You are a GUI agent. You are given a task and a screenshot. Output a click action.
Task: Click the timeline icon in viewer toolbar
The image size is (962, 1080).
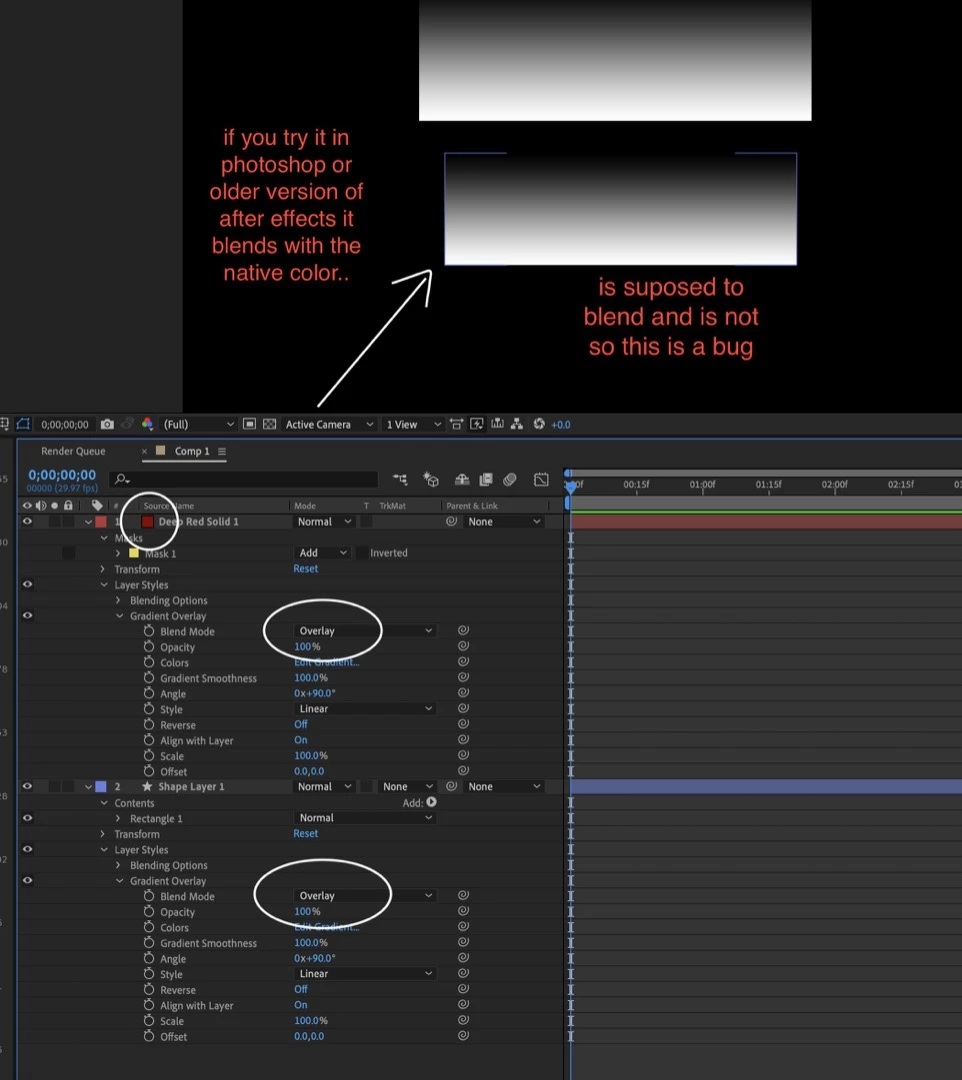coord(497,424)
